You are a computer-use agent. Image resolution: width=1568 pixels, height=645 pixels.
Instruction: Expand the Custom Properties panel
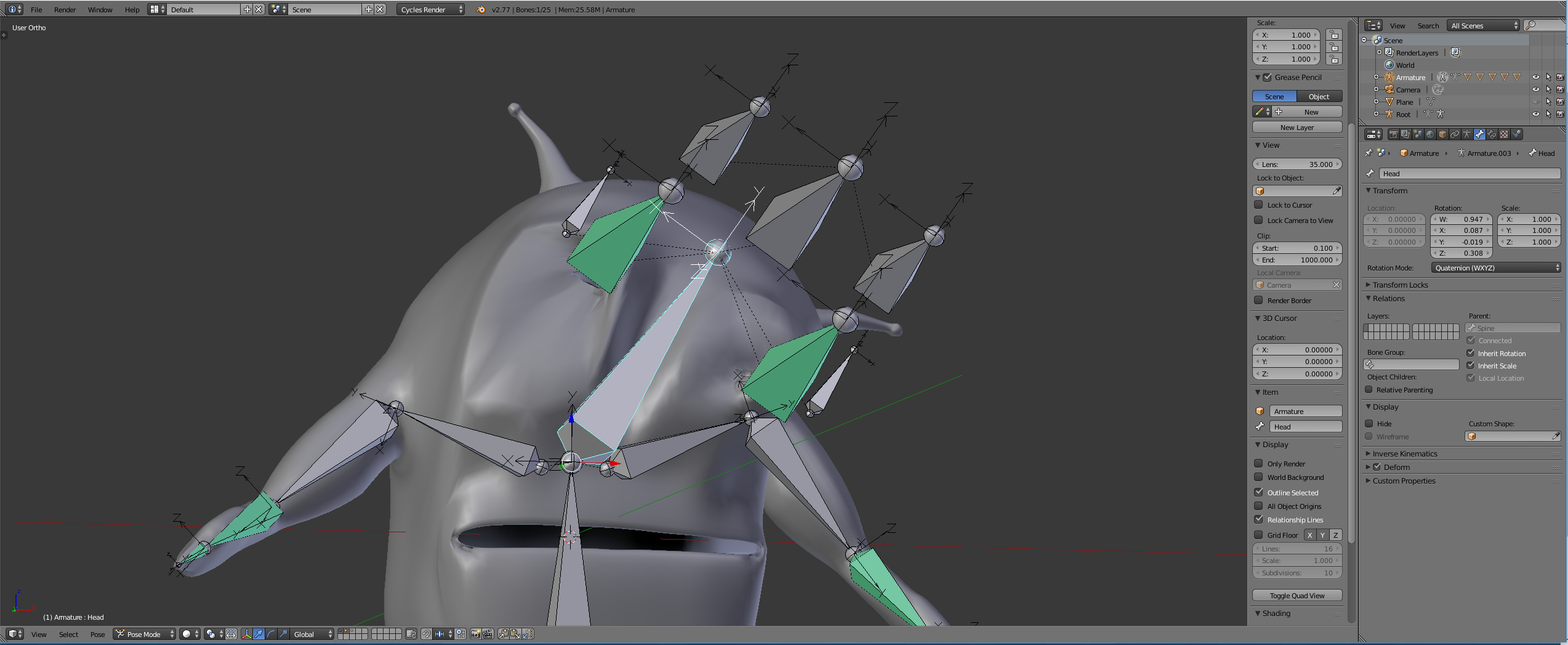click(1403, 481)
